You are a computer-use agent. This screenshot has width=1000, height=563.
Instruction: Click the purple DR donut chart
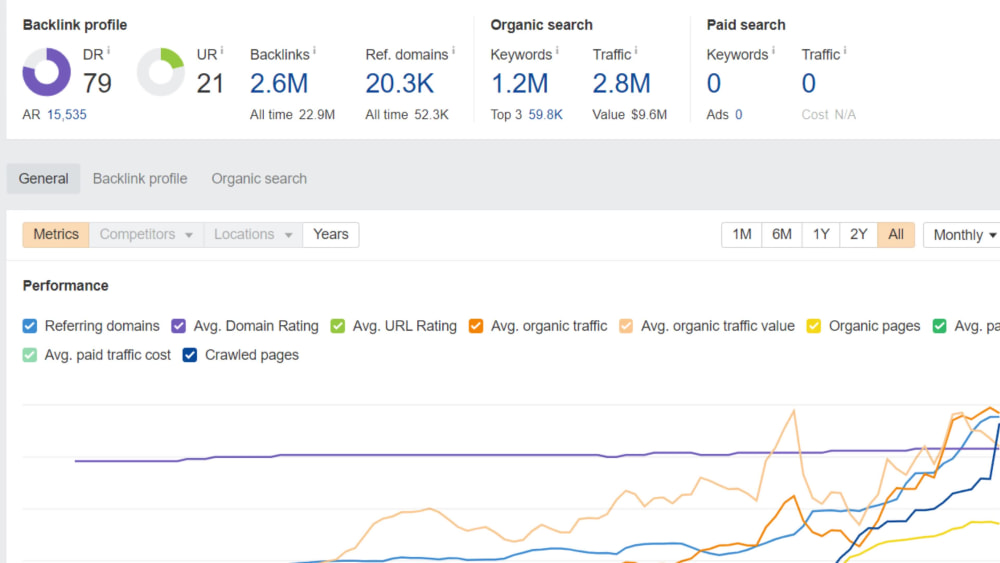pyautogui.click(x=47, y=71)
